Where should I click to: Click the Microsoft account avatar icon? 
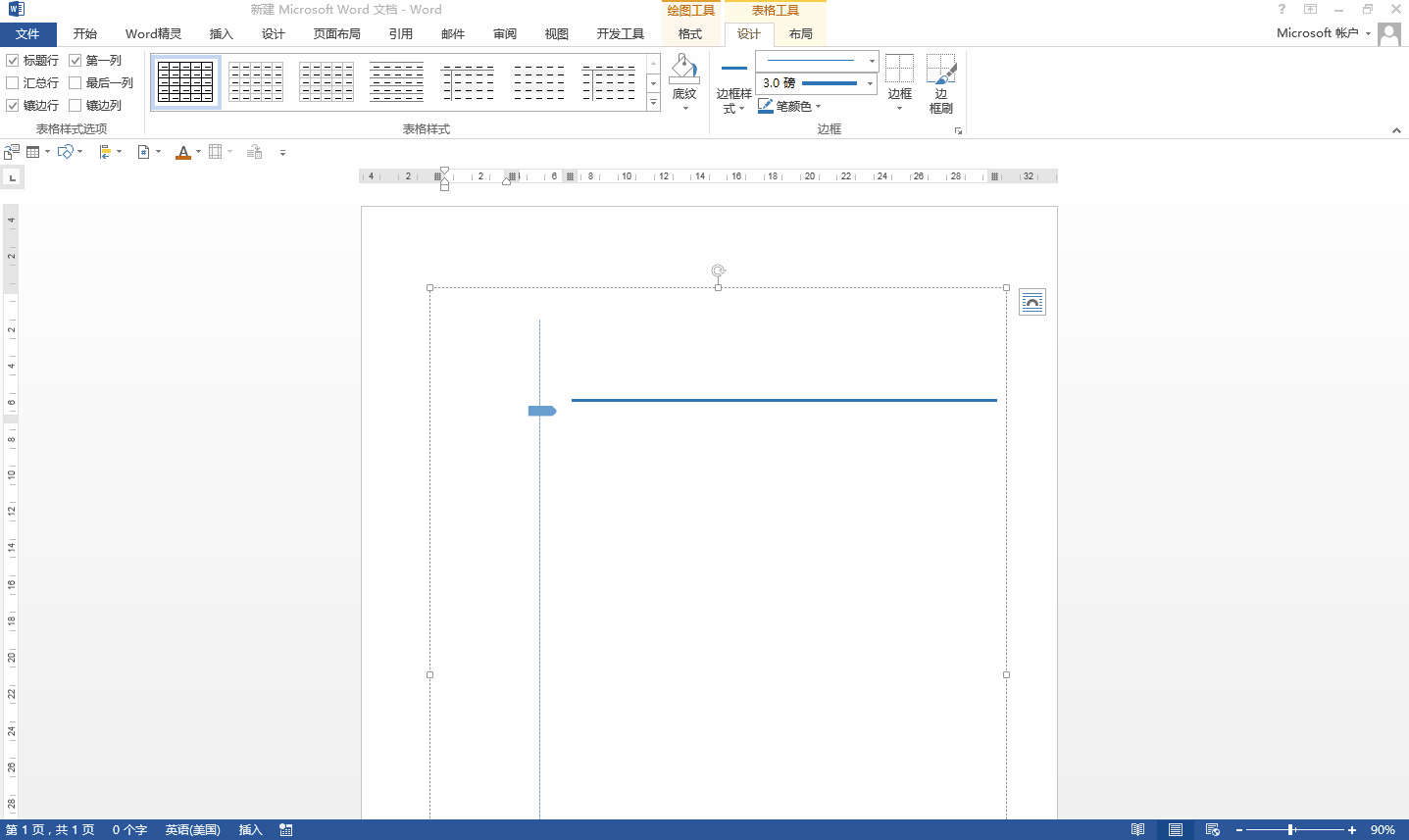1389,34
